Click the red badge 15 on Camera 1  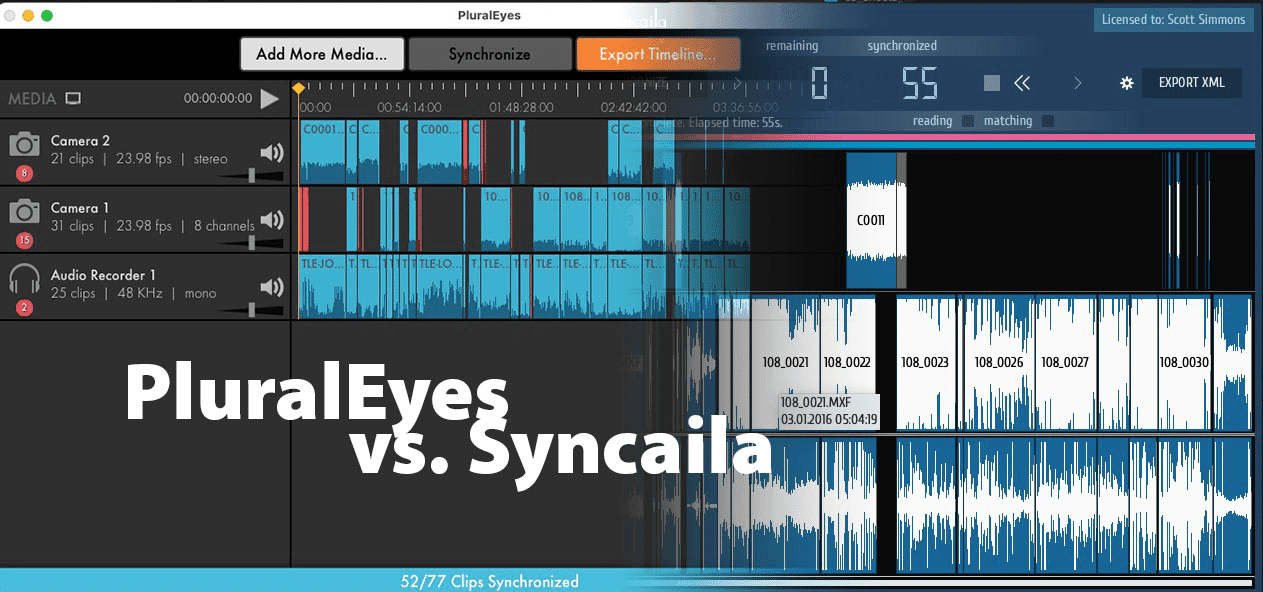click(25, 241)
